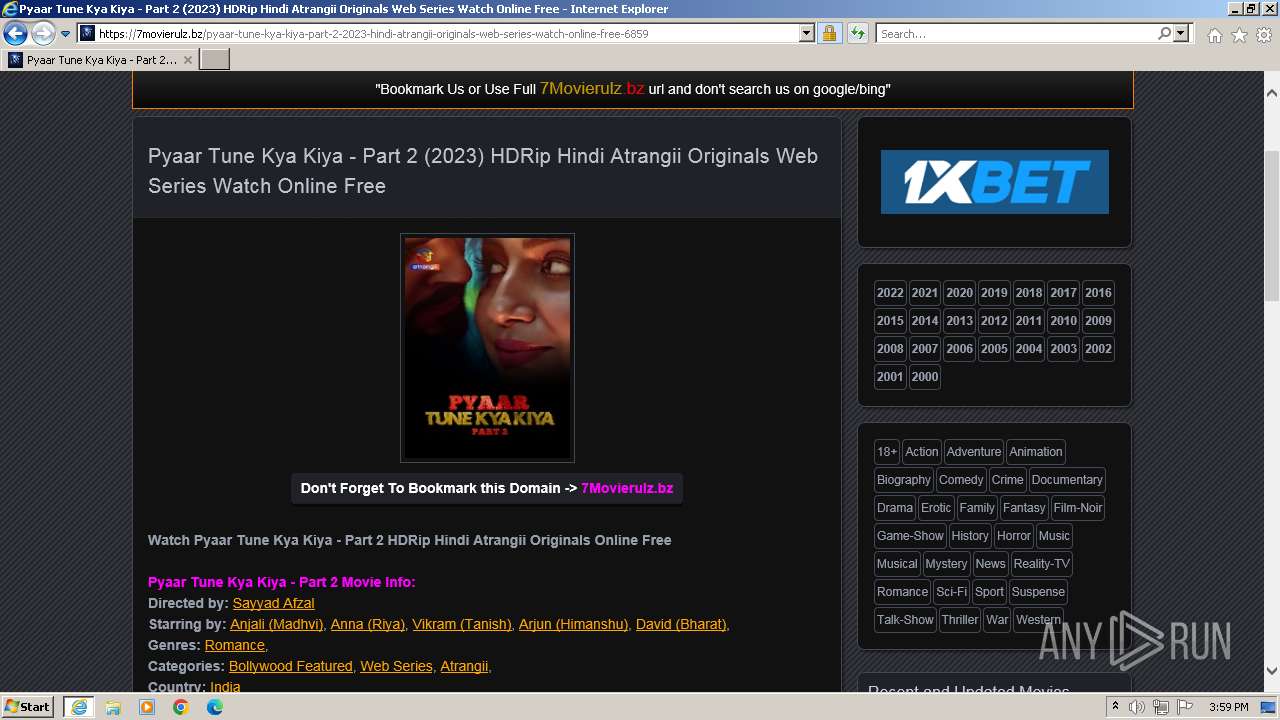
Task: Open Action genre tag
Action: coord(922,452)
